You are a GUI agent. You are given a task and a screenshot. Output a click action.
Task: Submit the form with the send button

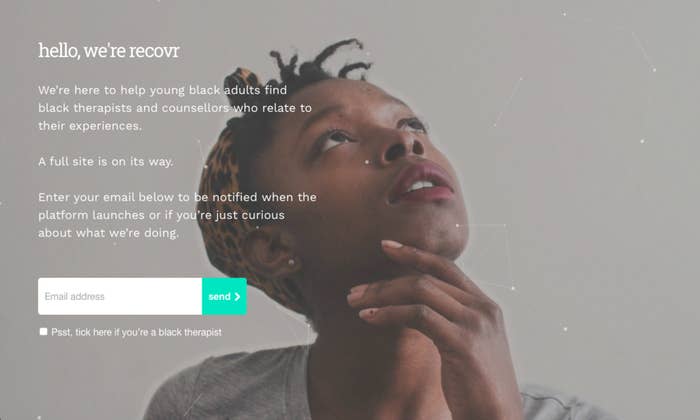[x=225, y=296]
